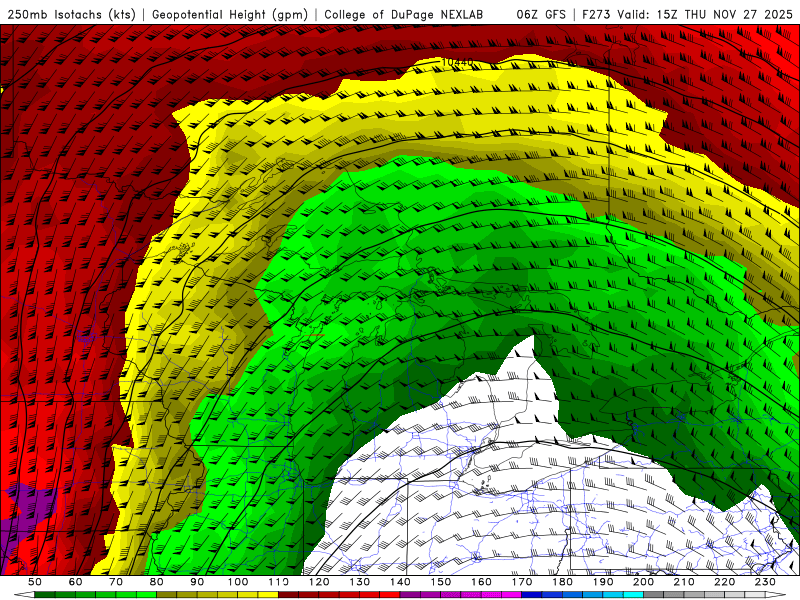Click the legend value "50"
Viewport: 800px width, 600px height.
(x=35, y=582)
